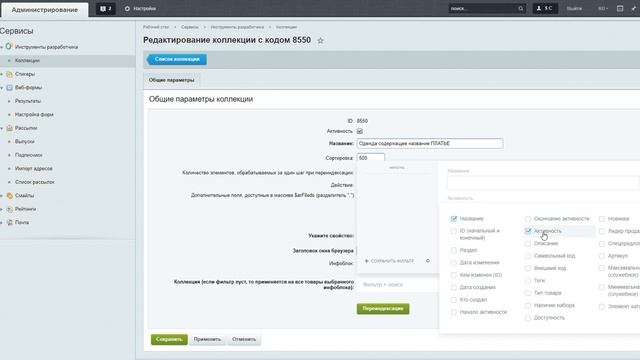640x360 pixels.
Task: Enable the Дата изменения filter field
Action: click(453, 263)
